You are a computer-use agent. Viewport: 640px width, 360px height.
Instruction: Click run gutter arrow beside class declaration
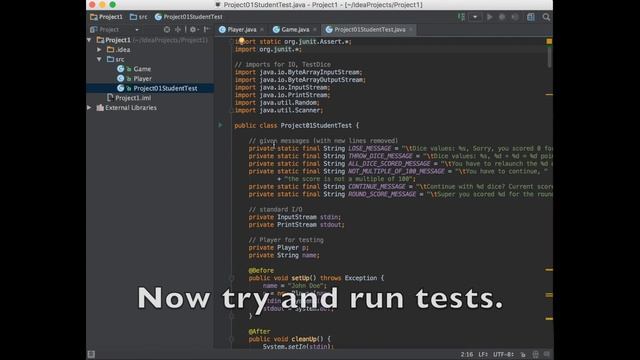pos(220,125)
